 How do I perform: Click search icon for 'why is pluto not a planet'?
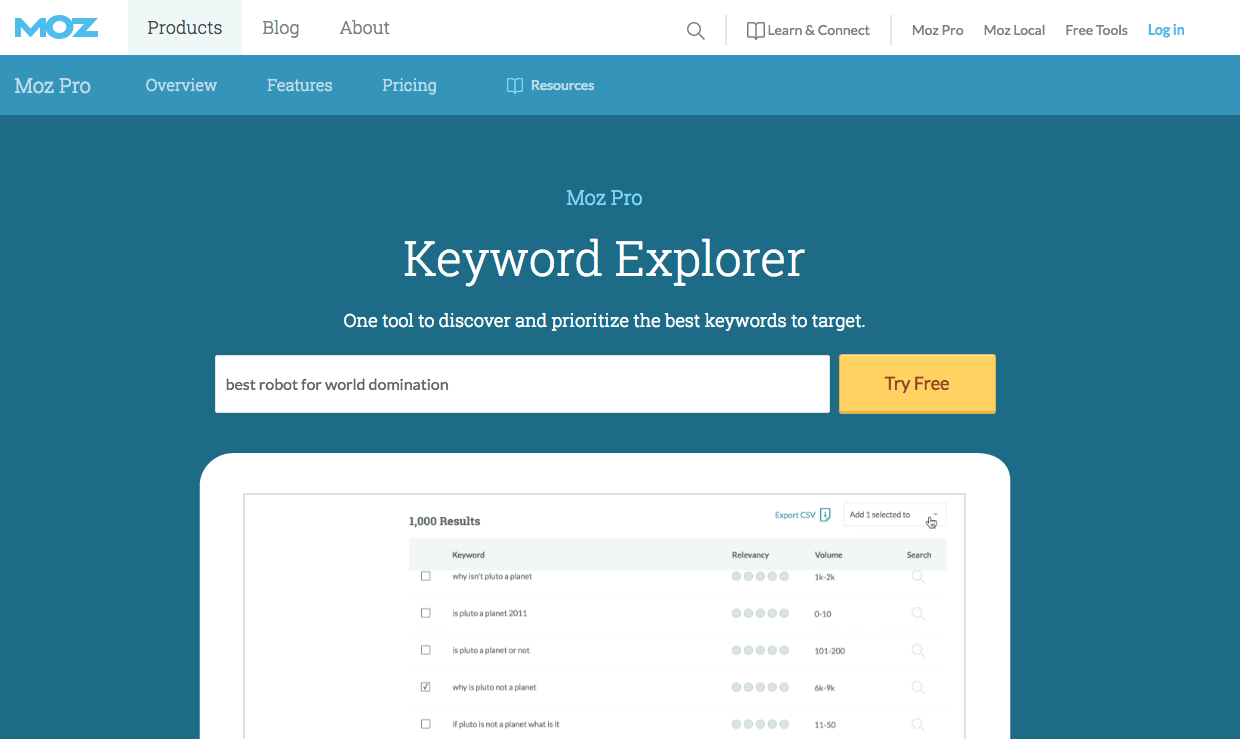coord(917,688)
